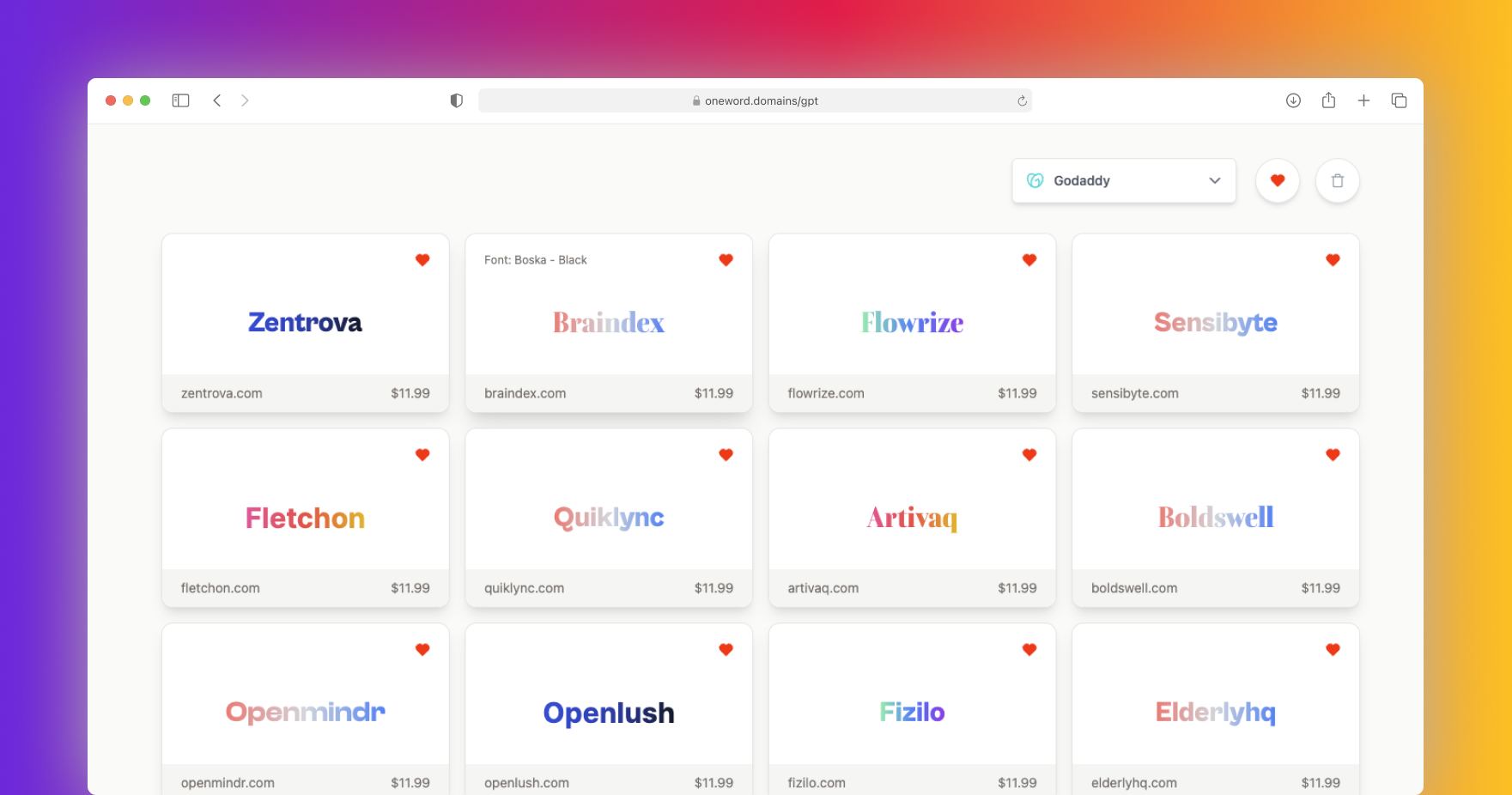Visit the sensibyte.com domain link
This screenshot has height=795, width=1512.
1134,393
